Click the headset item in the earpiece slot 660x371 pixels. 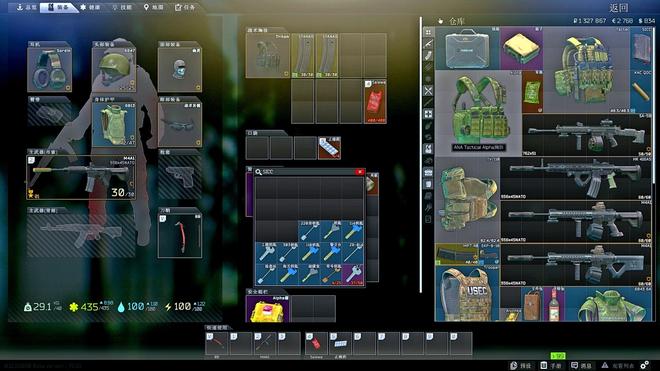(x=50, y=69)
